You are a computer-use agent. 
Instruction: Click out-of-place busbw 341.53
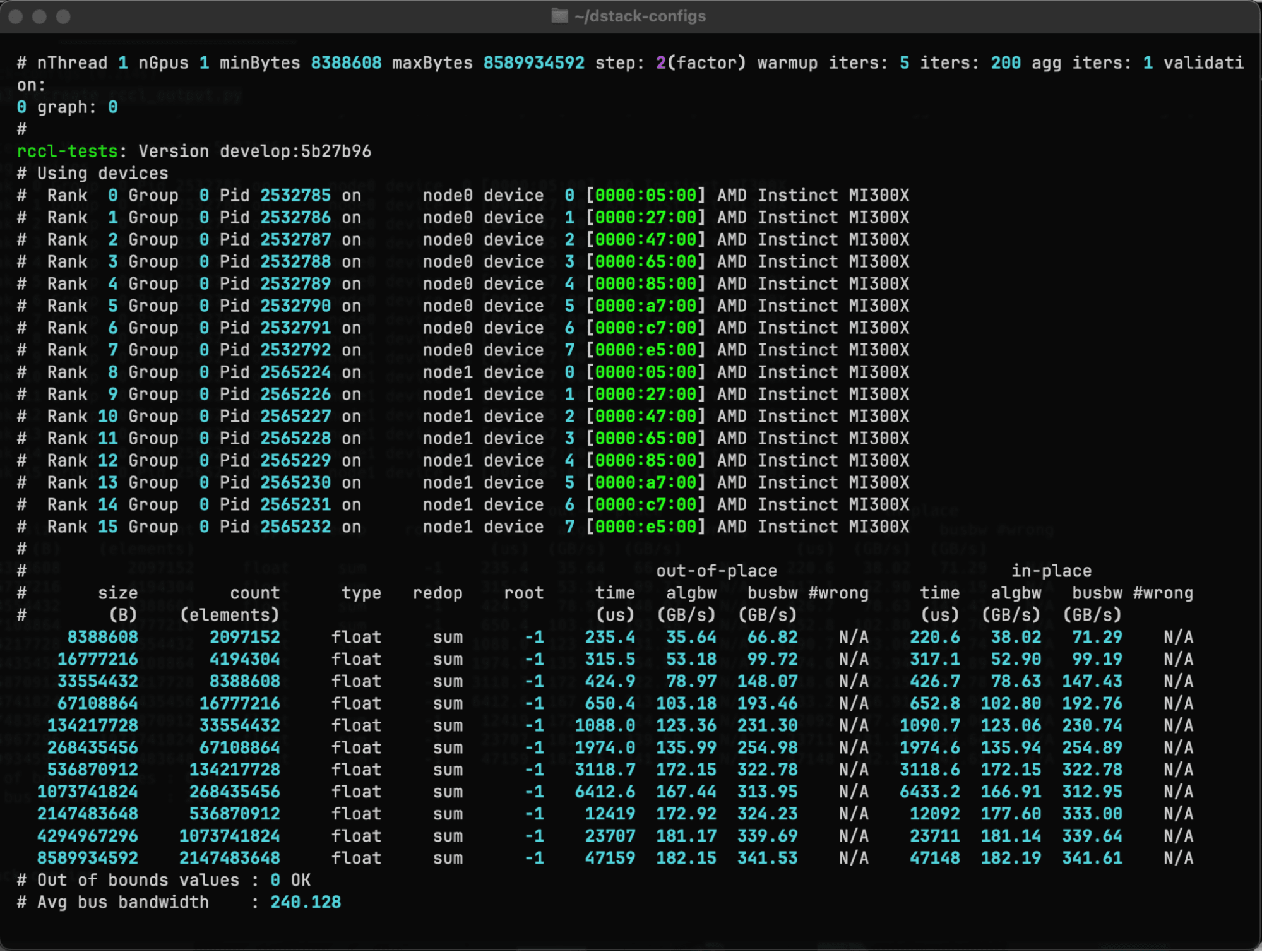[x=768, y=859]
